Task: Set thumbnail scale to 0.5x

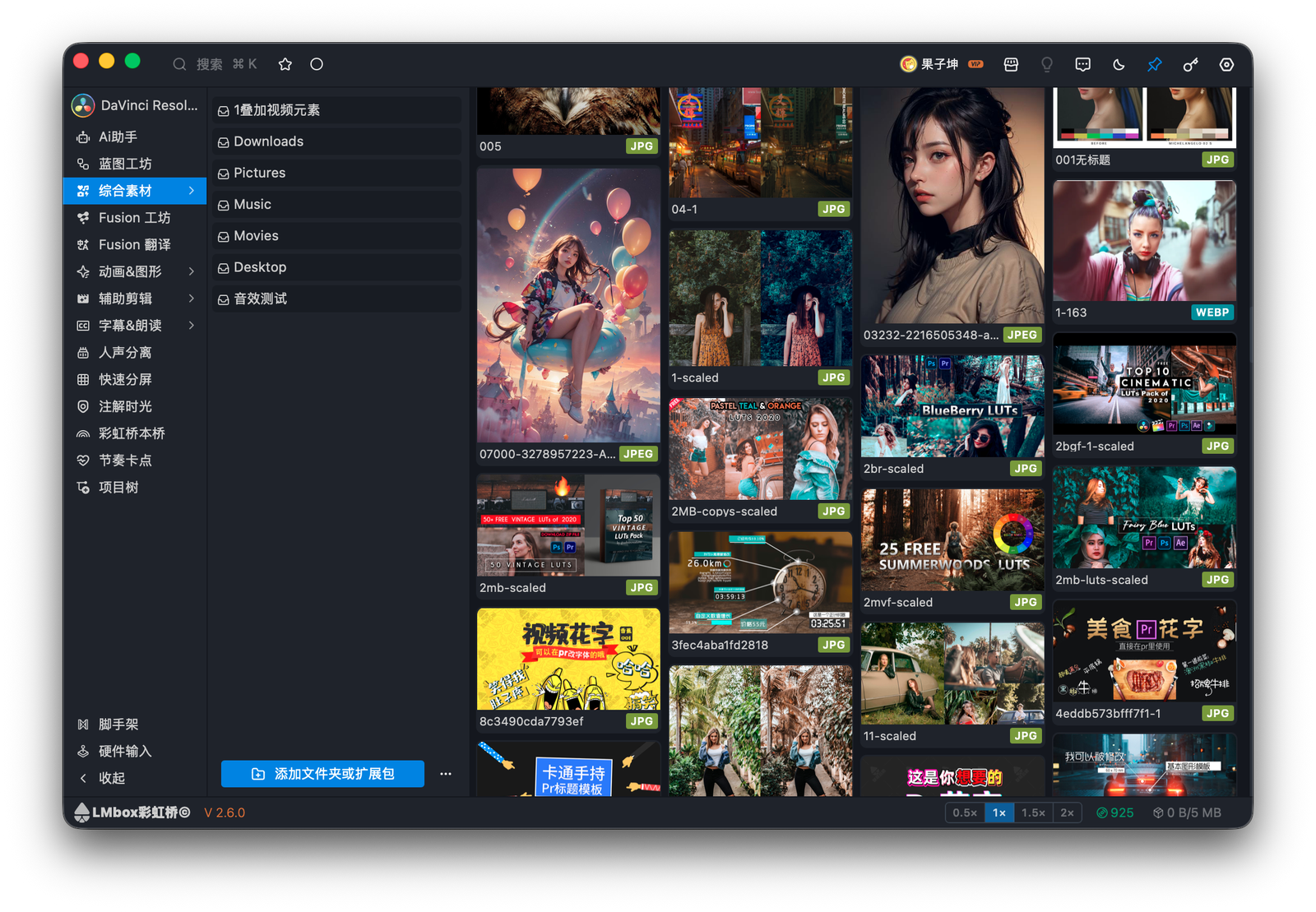Action: click(965, 812)
